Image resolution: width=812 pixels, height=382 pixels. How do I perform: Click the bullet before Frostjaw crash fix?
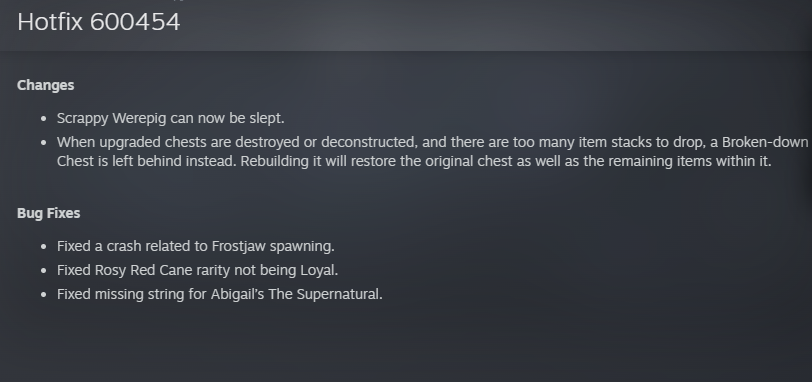click(44, 246)
